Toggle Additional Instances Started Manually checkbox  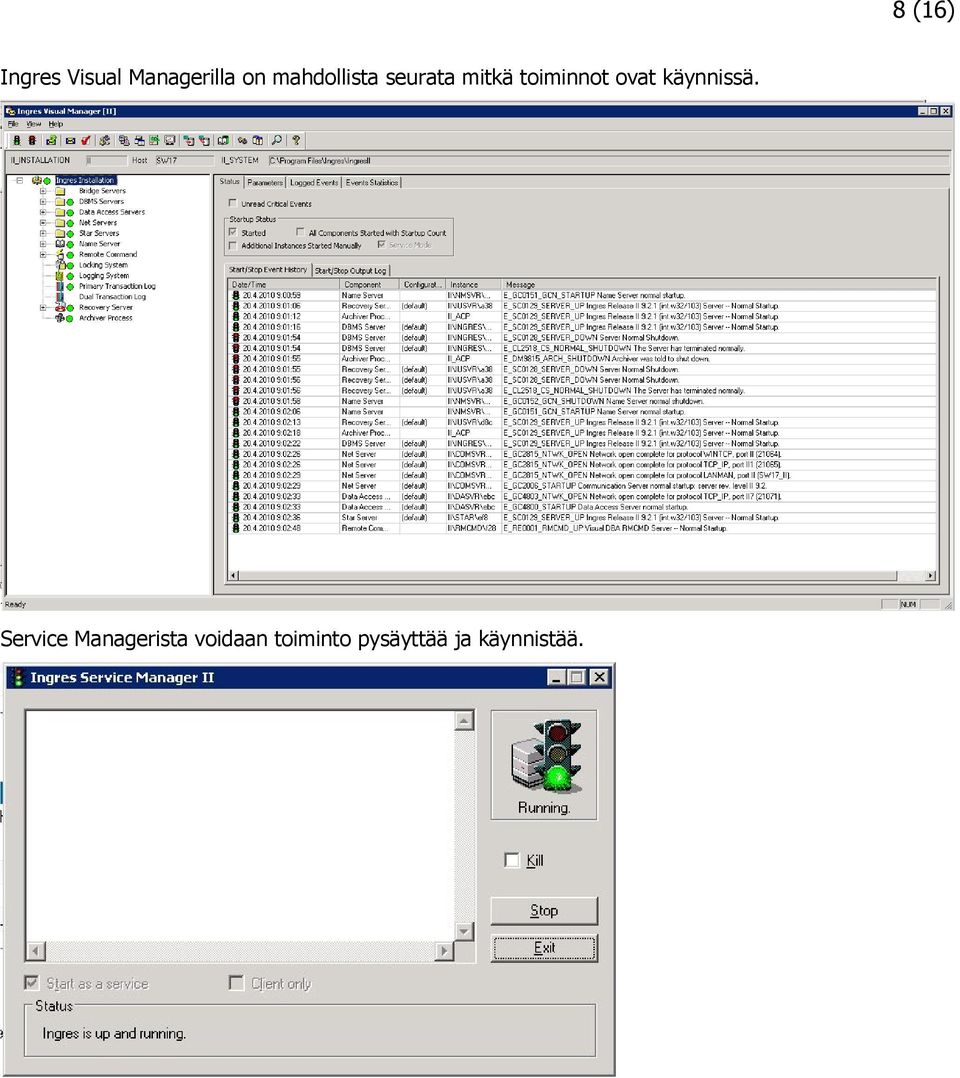click(232, 245)
